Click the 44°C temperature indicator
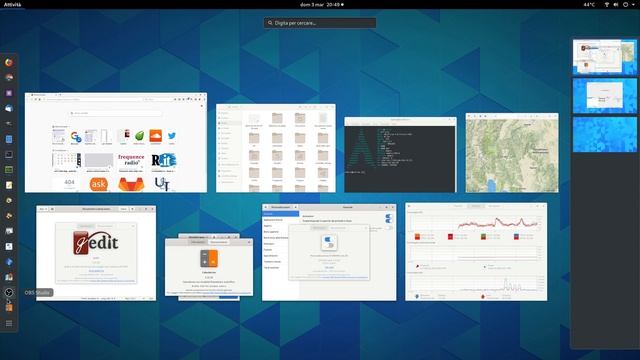 [x=589, y=4]
